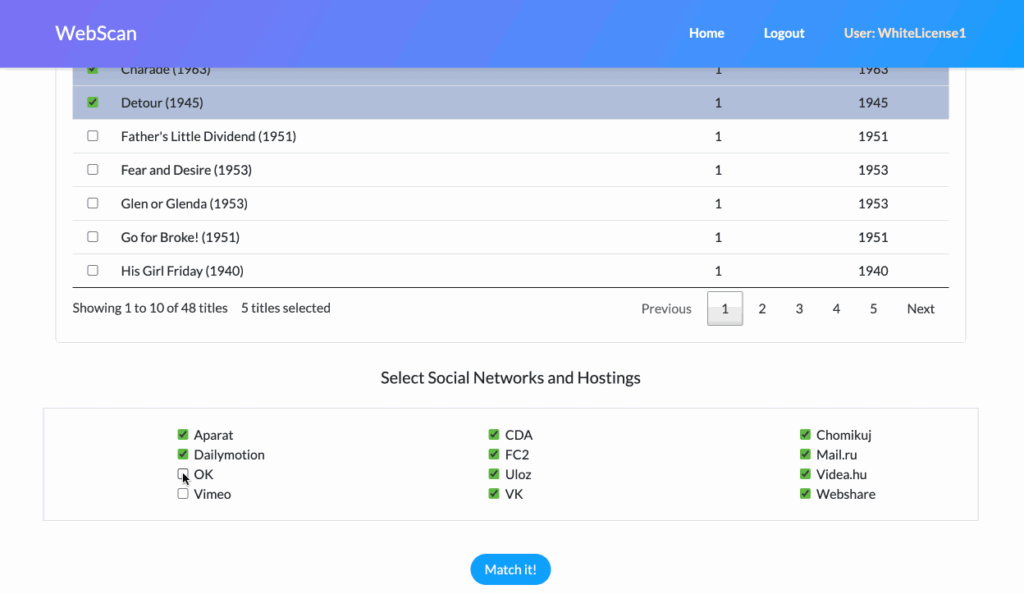This screenshot has height=594, width=1024.
Task: Click the Fear and Desire (1953) title
Action: 186,170
